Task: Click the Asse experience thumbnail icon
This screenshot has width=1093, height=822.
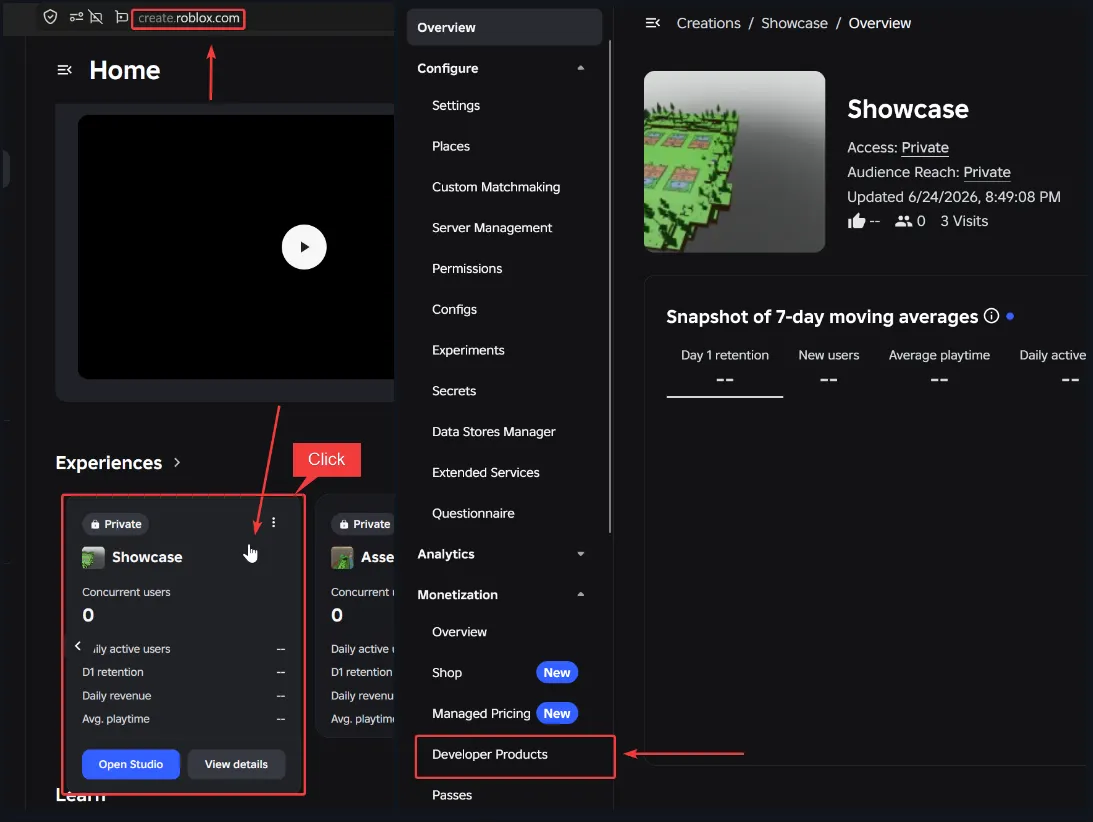Action: (x=342, y=558)
